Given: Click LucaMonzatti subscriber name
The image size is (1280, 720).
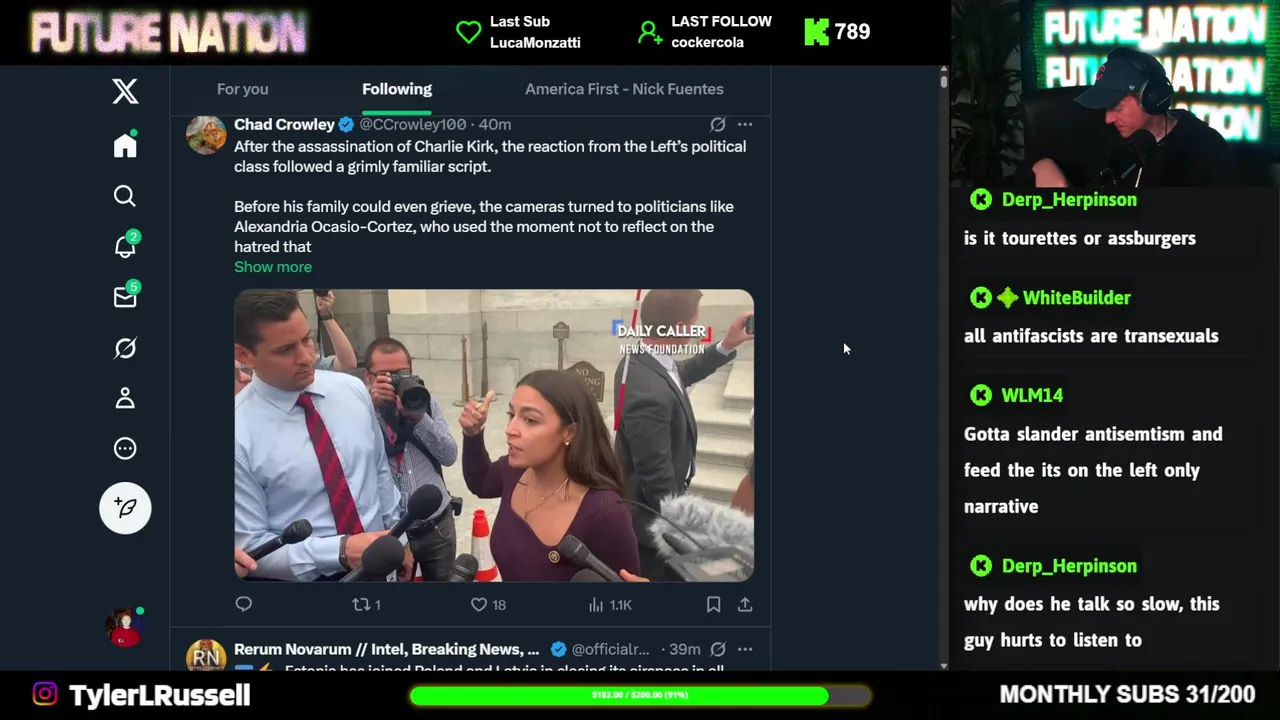Looking at the screenshot, I should 535,42.
